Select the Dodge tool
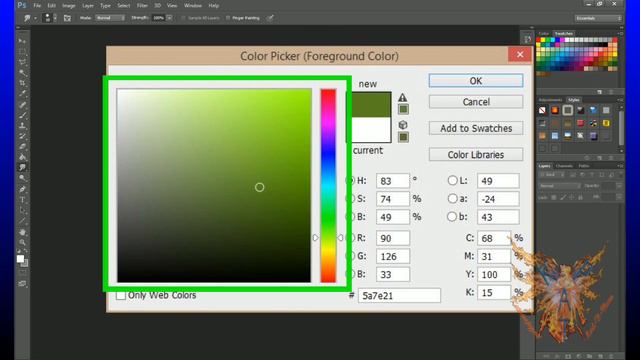Viewport: 640px width, 360px height. (x=22, y=178)
